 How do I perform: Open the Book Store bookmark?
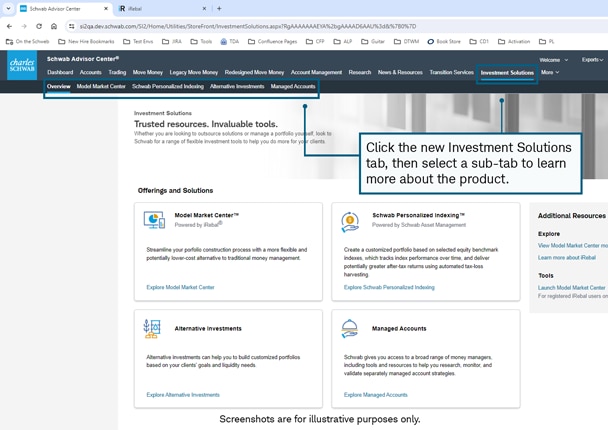tap(444, 41)
